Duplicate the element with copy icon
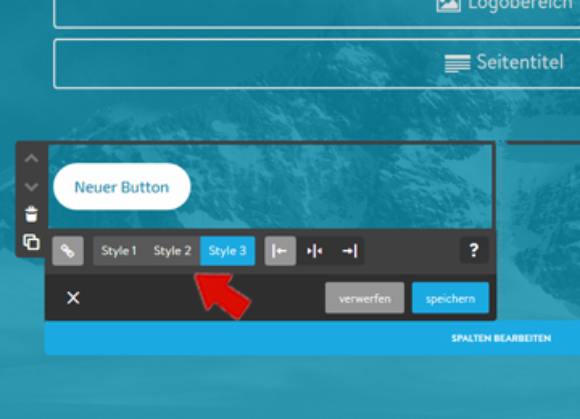 coord(31,242)
